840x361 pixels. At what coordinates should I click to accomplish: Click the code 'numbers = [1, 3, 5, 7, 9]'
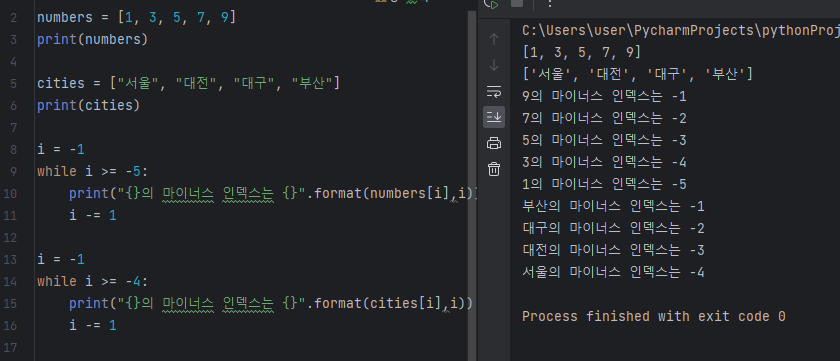137,18
